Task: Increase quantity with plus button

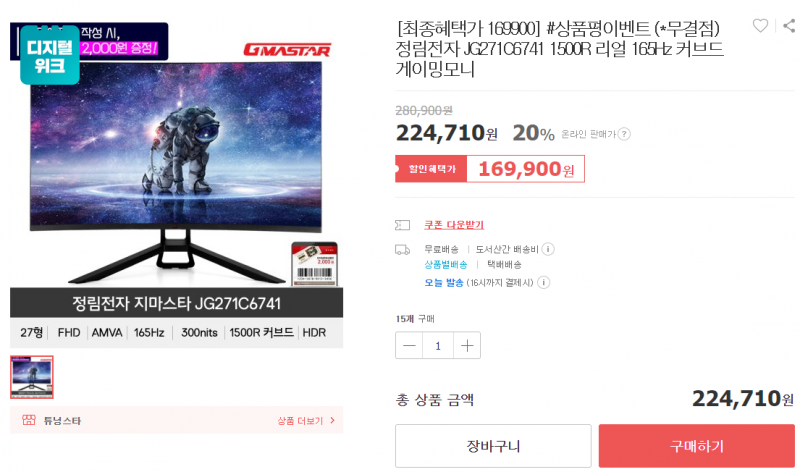Action: tap(467, 345)
